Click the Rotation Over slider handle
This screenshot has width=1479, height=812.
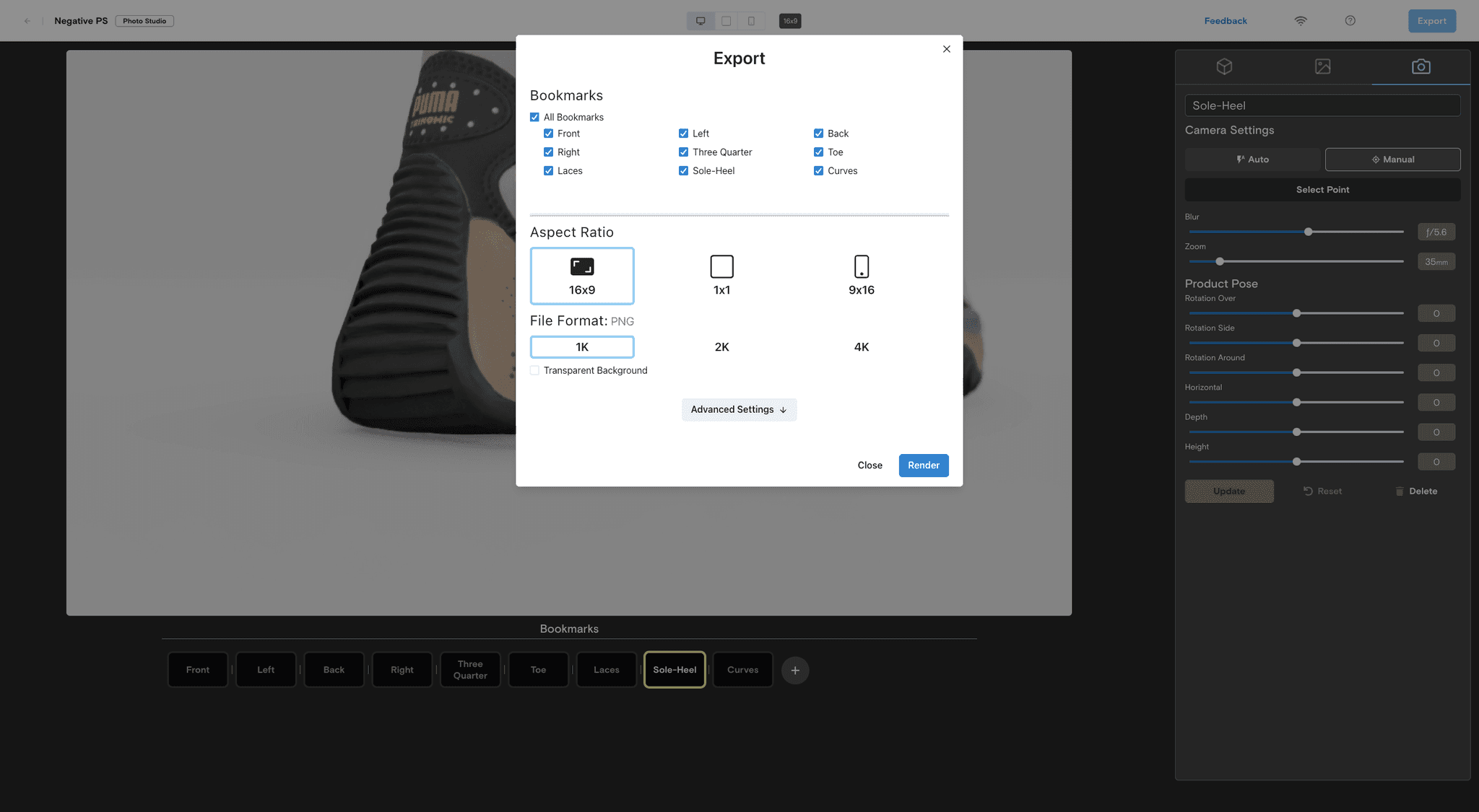(1296, 313)
